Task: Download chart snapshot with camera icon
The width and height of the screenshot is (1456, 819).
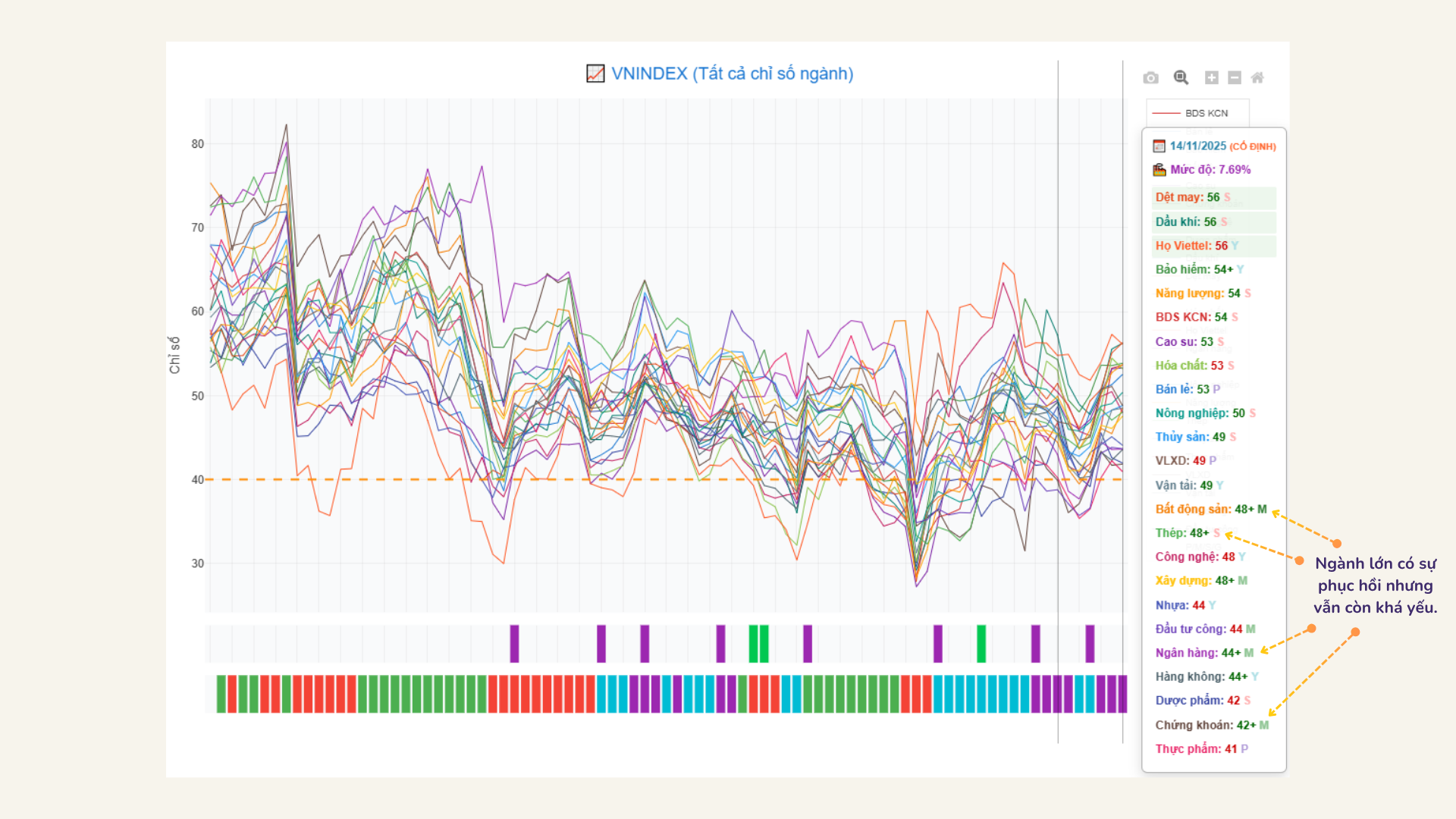Action: click(1150, 77)
